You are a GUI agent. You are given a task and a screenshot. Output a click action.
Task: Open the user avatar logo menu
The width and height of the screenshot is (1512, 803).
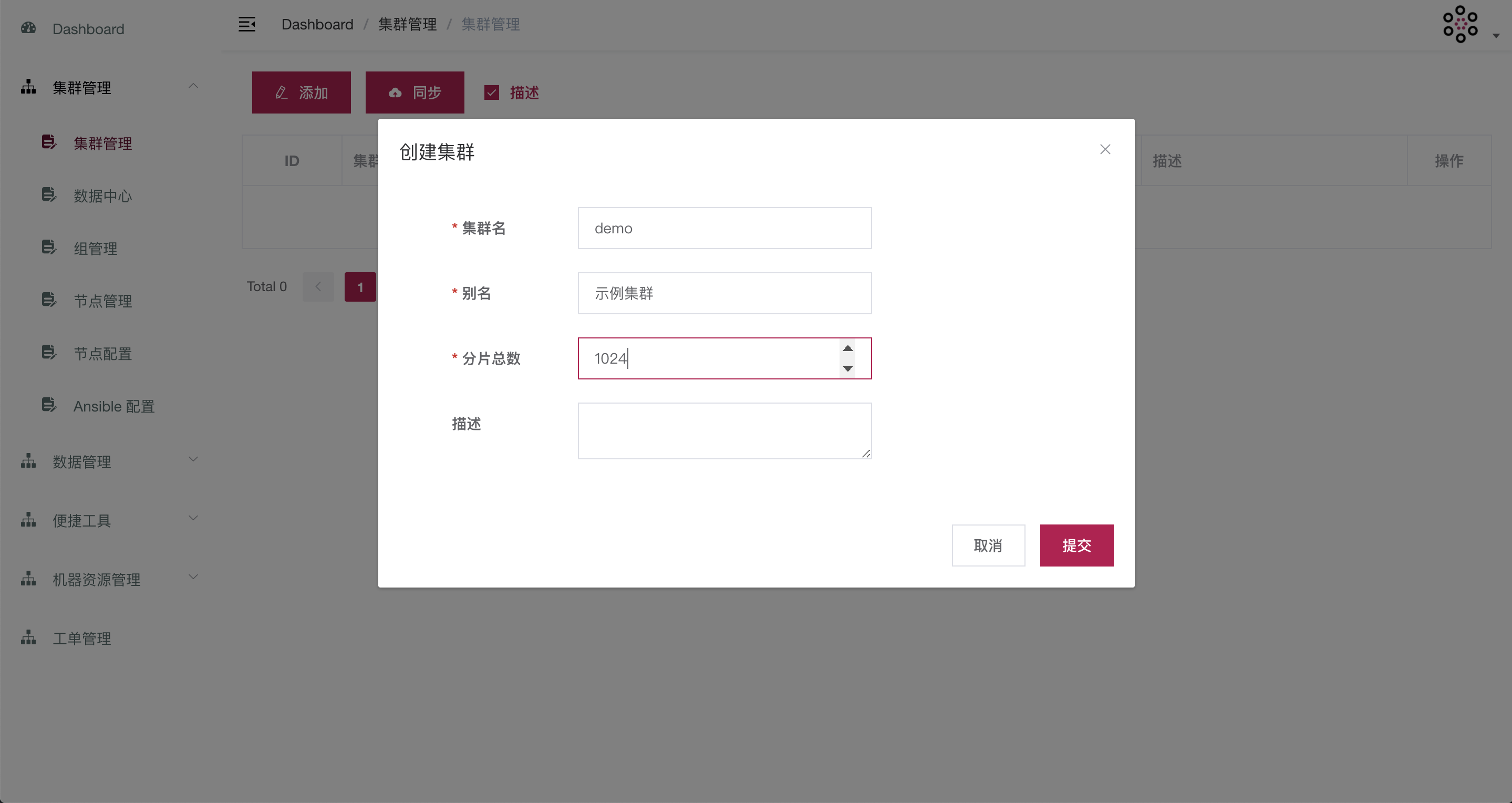1461,24
